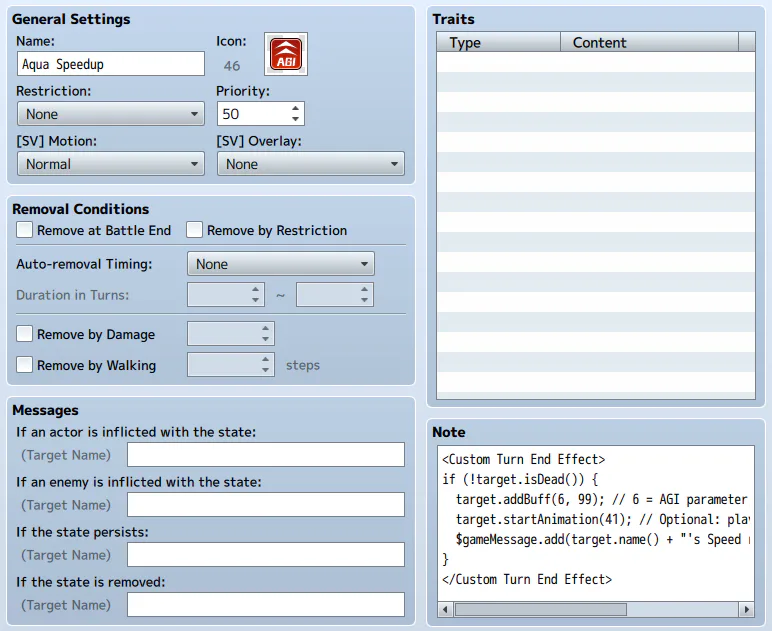The height and width of the screenshot is (631, 772).
Task: Select the first empty Traits row
Action: (596, 62)
